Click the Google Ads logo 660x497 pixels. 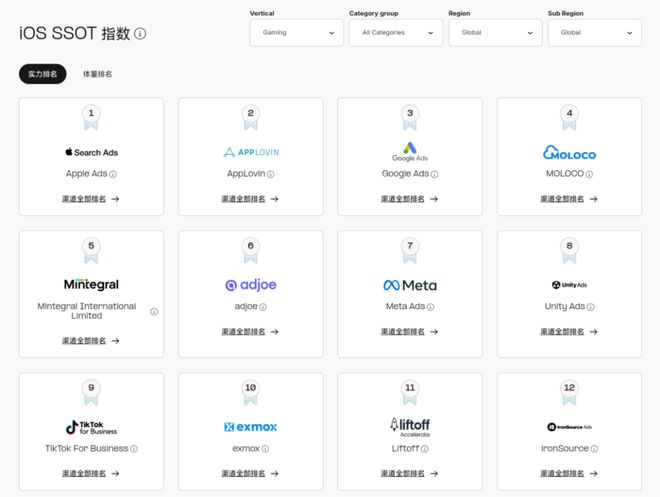pyautogui.click(x=410, y=152)
